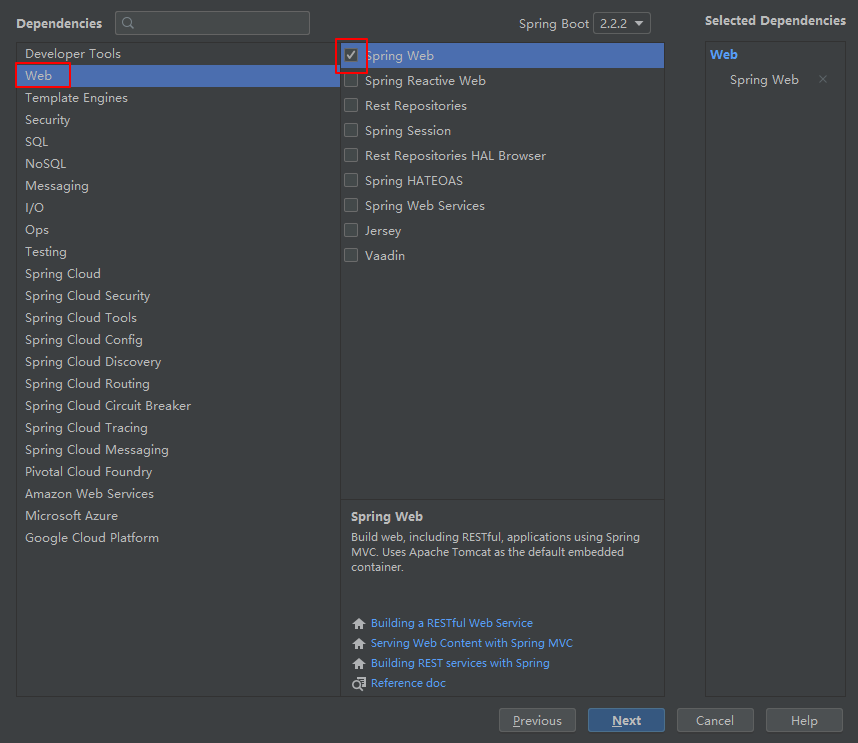Screen dimensions: 858x743
Task: Choose the Ops category
Action: tap(178, 230)
